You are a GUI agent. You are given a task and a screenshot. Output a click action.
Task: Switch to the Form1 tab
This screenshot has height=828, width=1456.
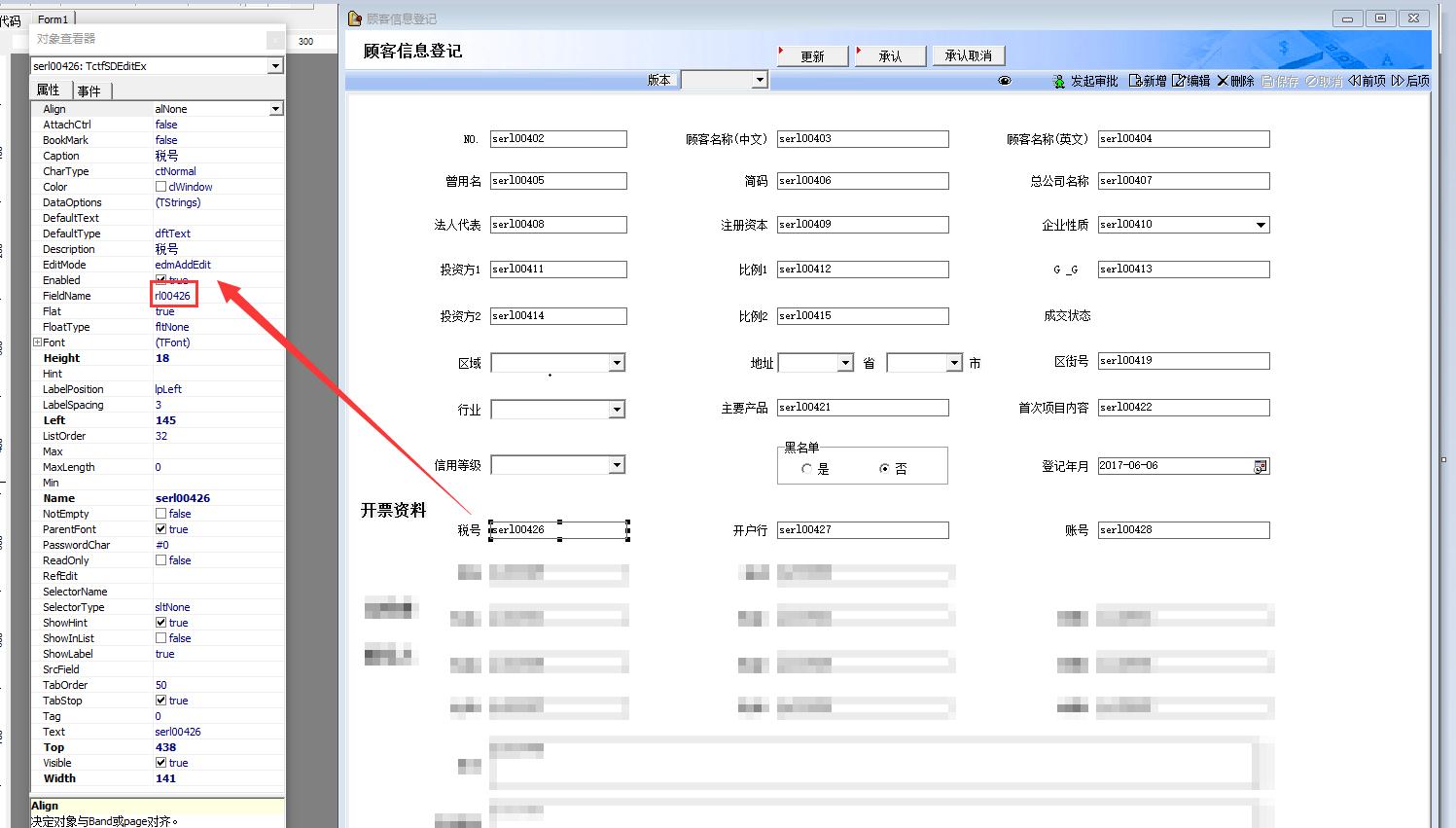53,19
